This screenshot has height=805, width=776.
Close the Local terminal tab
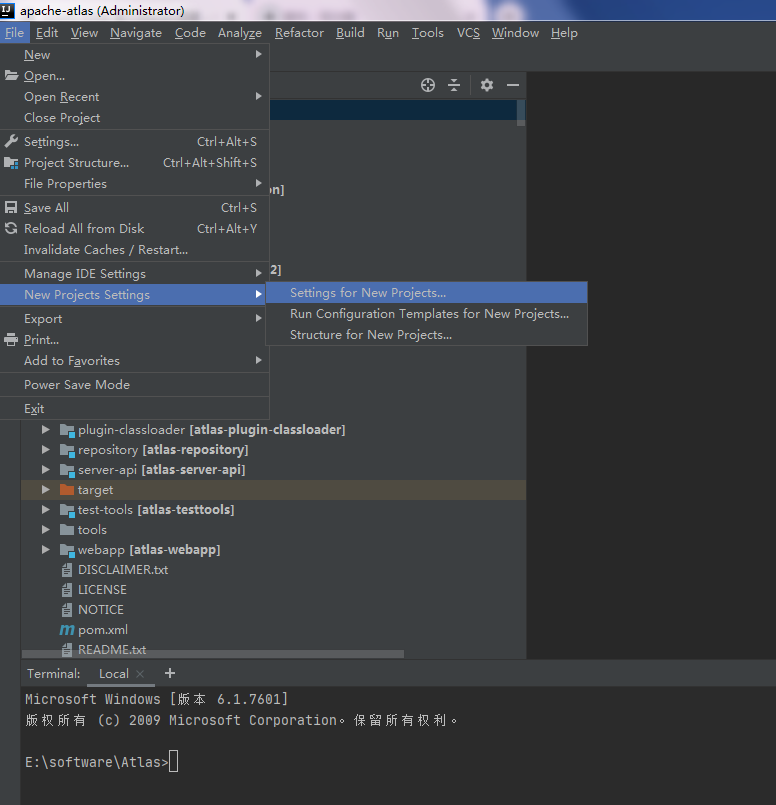pyautogui.click(x=140, y=674)
